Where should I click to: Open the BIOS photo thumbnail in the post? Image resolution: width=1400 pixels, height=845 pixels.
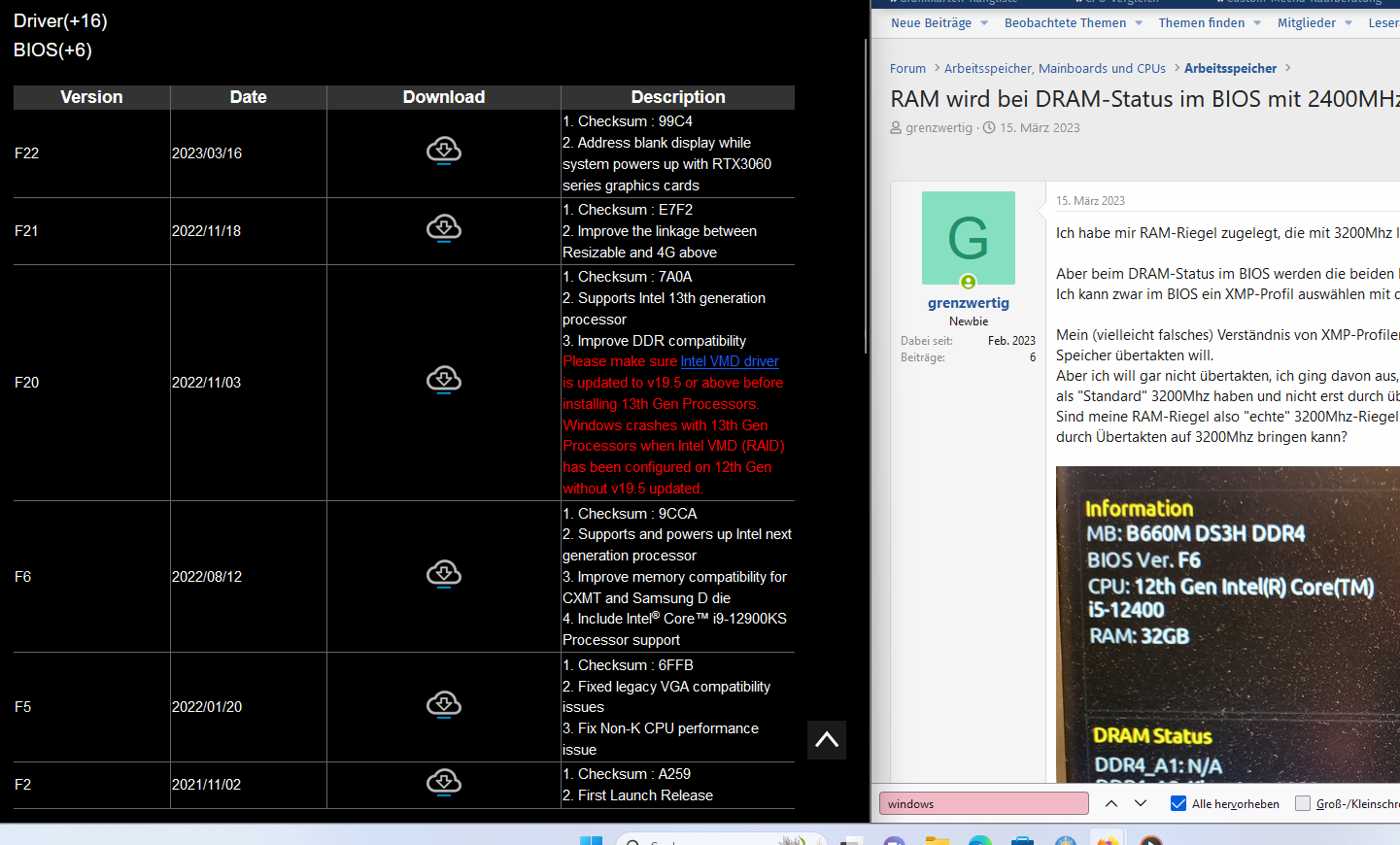1228,625
